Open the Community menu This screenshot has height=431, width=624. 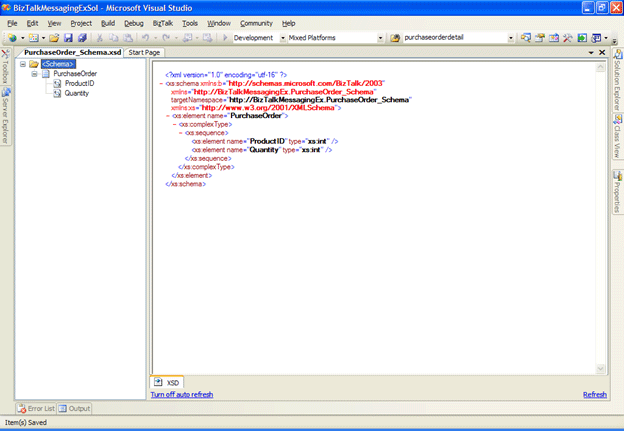256,23
